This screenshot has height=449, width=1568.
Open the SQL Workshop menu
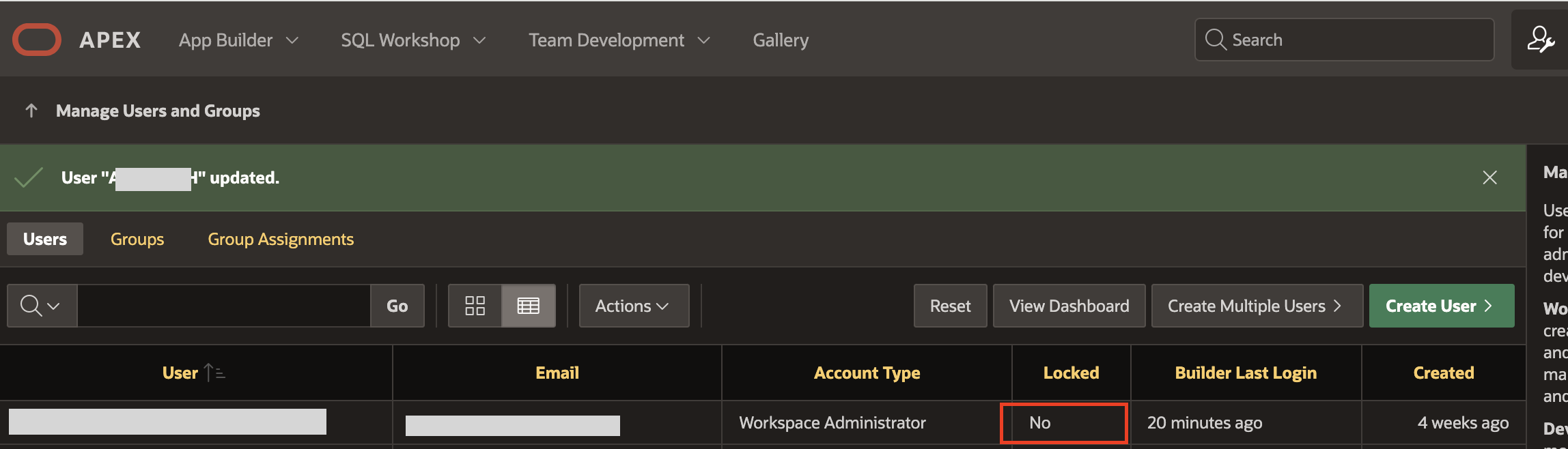click(x=413, y=40)
